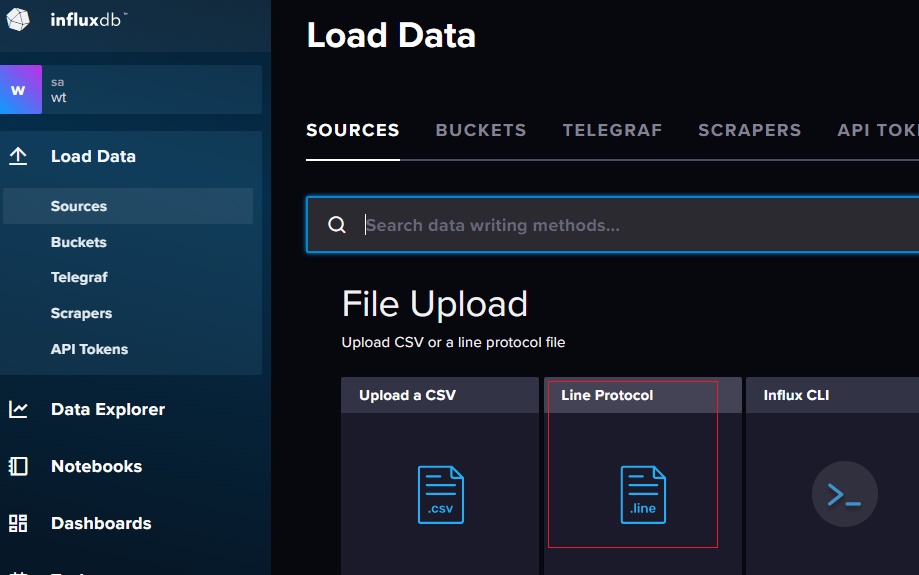Viewport: 919px width, 575px height.
Task: Open the user avatar 'W' badge
Action: click(21, 90)
